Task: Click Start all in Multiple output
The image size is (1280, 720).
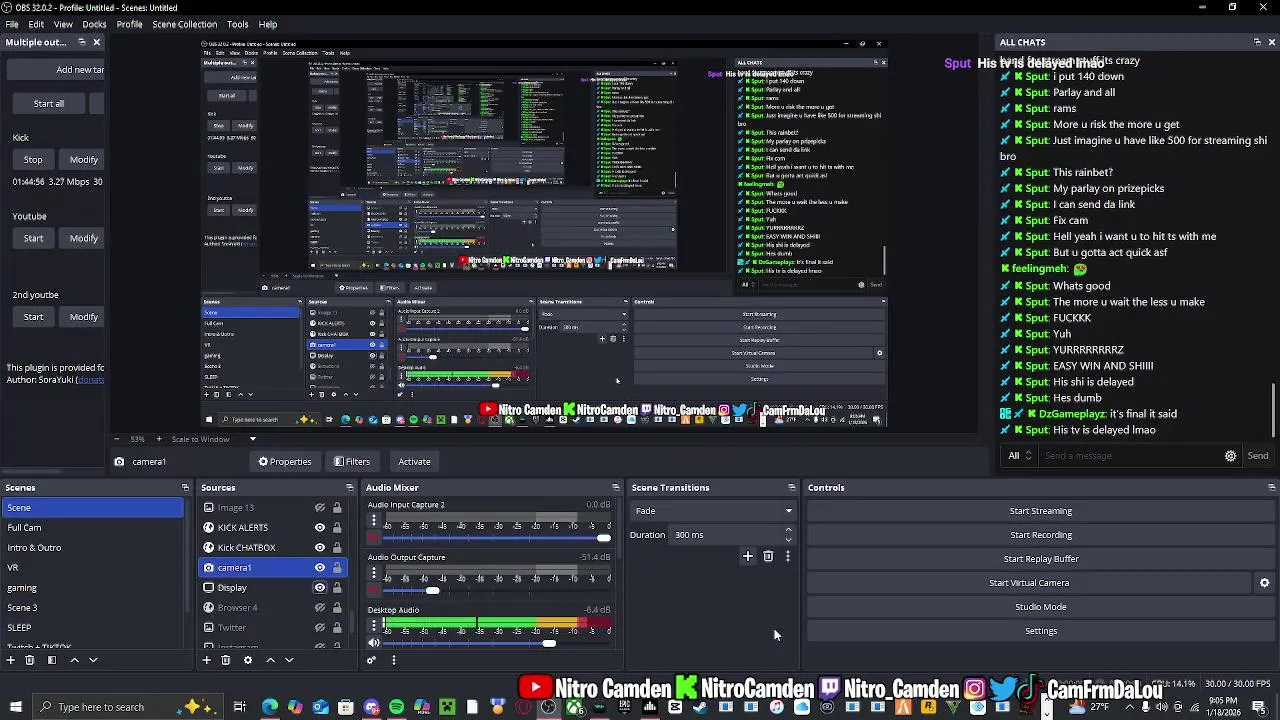Action: pos(48,104)
